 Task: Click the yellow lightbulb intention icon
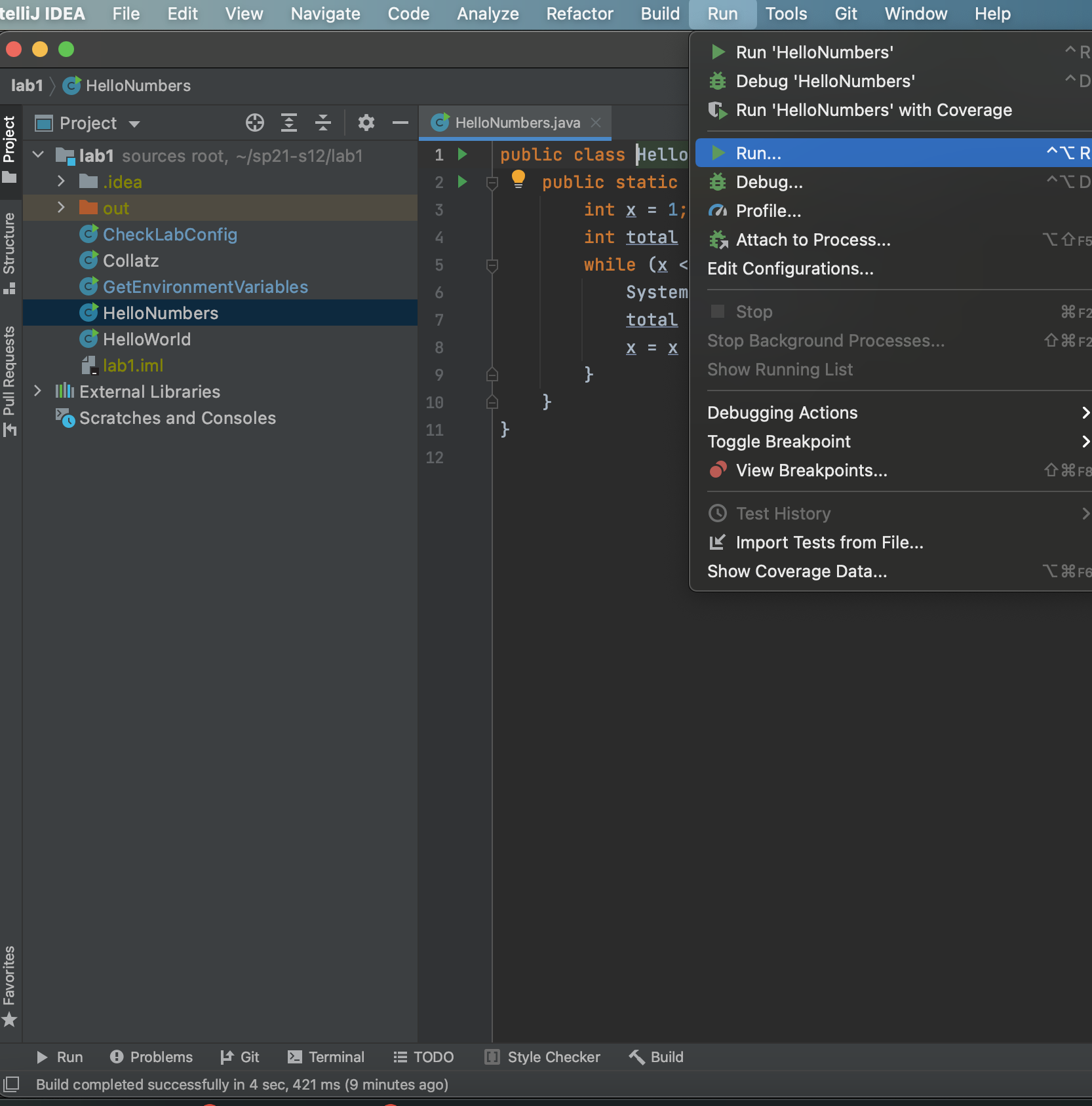[518, 178]
